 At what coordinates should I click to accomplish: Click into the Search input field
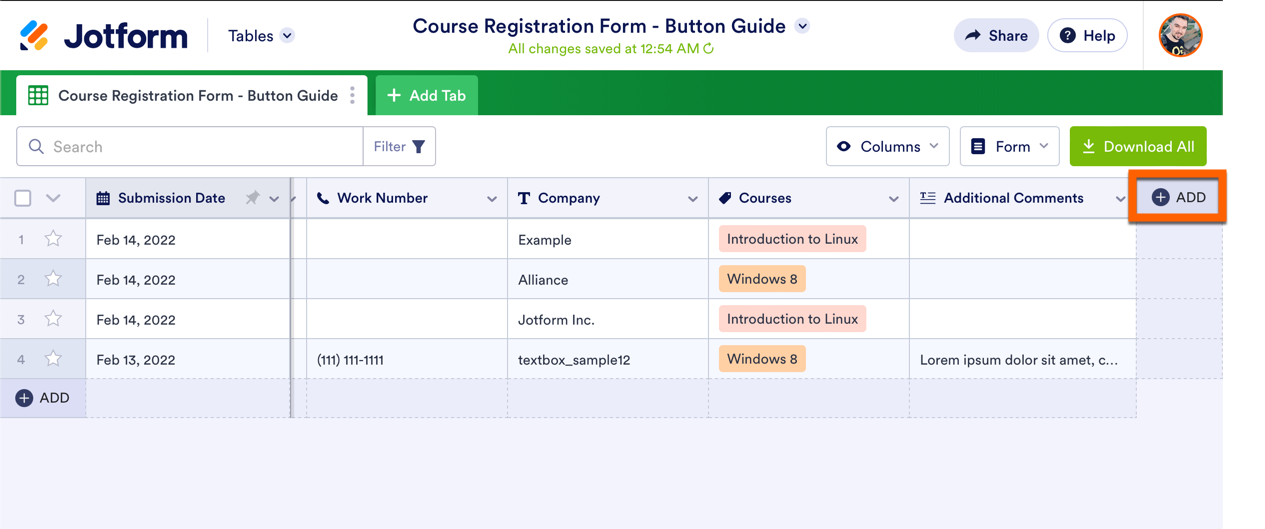[200, 147]
